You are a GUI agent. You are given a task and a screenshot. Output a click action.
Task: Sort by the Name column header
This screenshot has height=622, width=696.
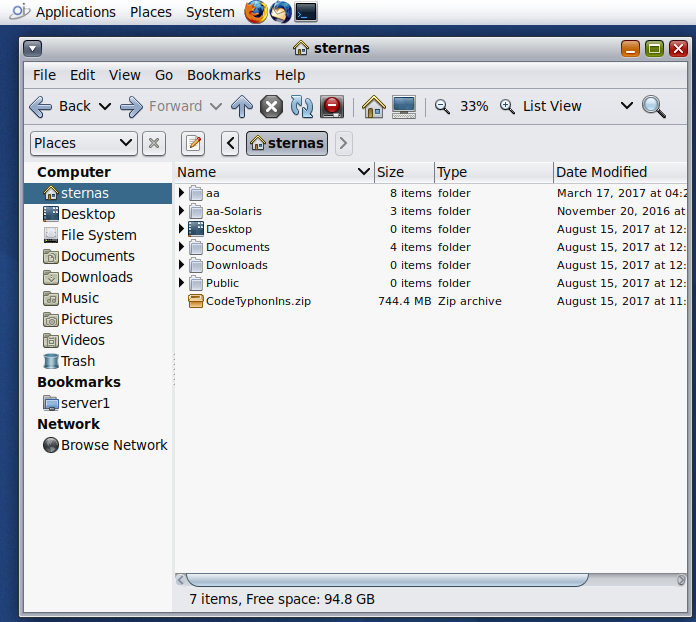pyautogui.click(x=274, y=172)
